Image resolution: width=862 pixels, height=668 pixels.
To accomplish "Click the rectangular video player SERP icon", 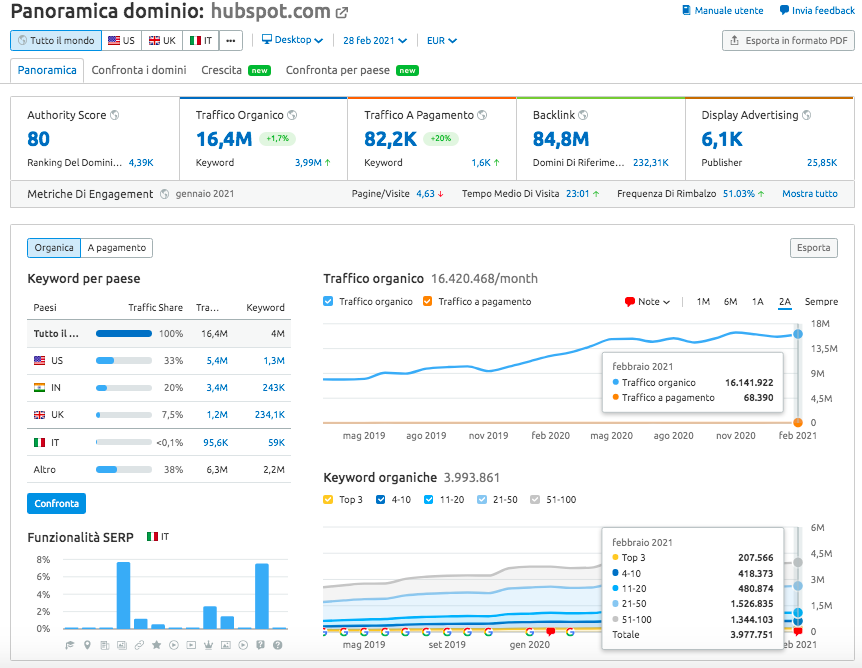I will coord(191,645).
